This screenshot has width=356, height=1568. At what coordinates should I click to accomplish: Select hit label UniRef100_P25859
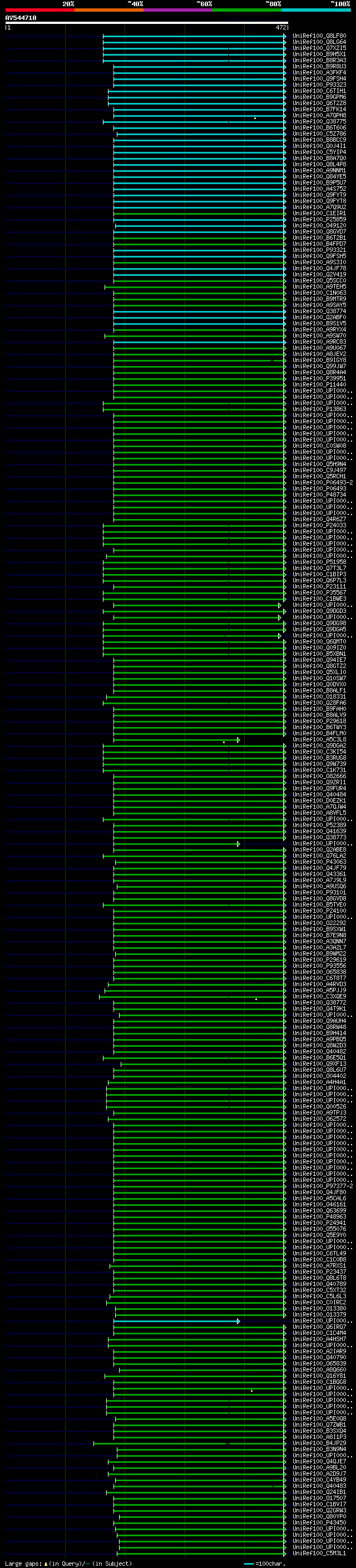[x=319, y=219]
